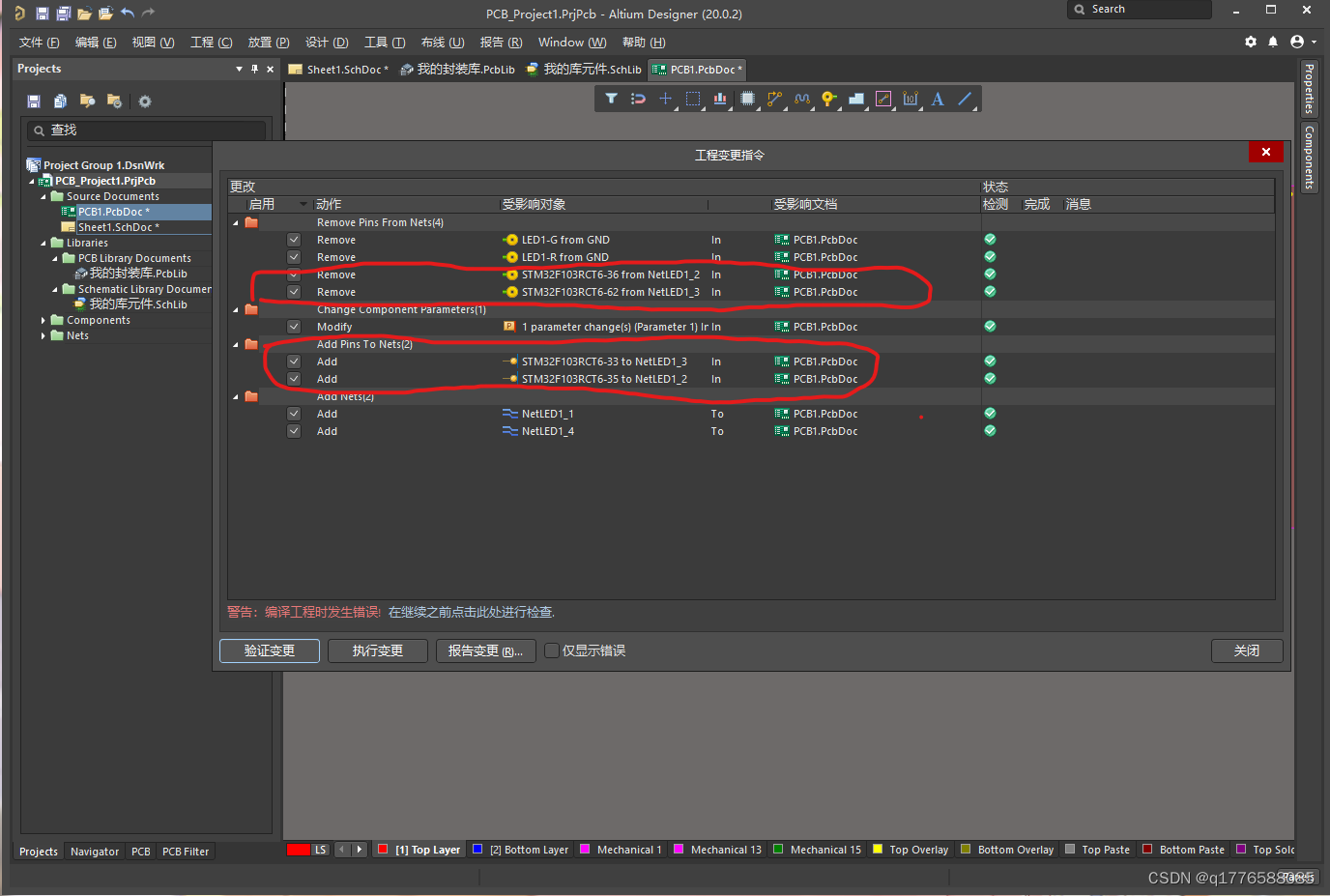
Task: Click 验证变更 button
Action: pyautogui.click(x=270, y=650)
